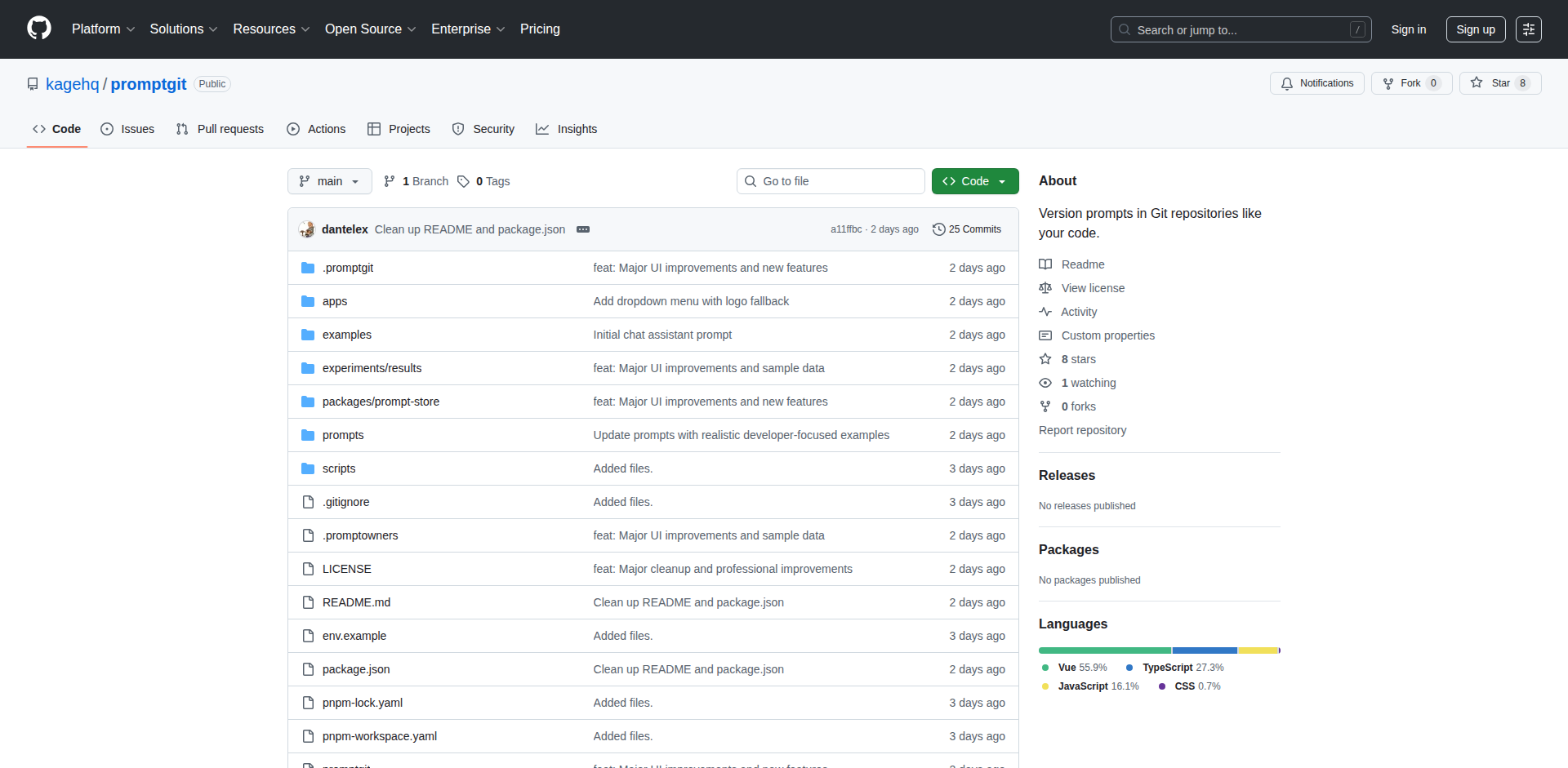Click the watching eye icon
This screenshot has width=1568, height=768.
coord(1045,383)
